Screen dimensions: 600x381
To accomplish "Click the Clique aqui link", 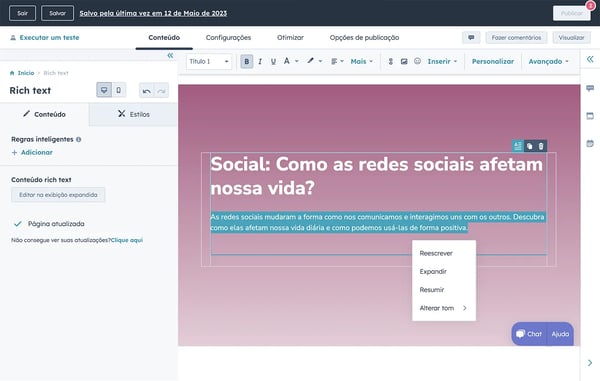I will pyautogui.click(x=127, y=240).
